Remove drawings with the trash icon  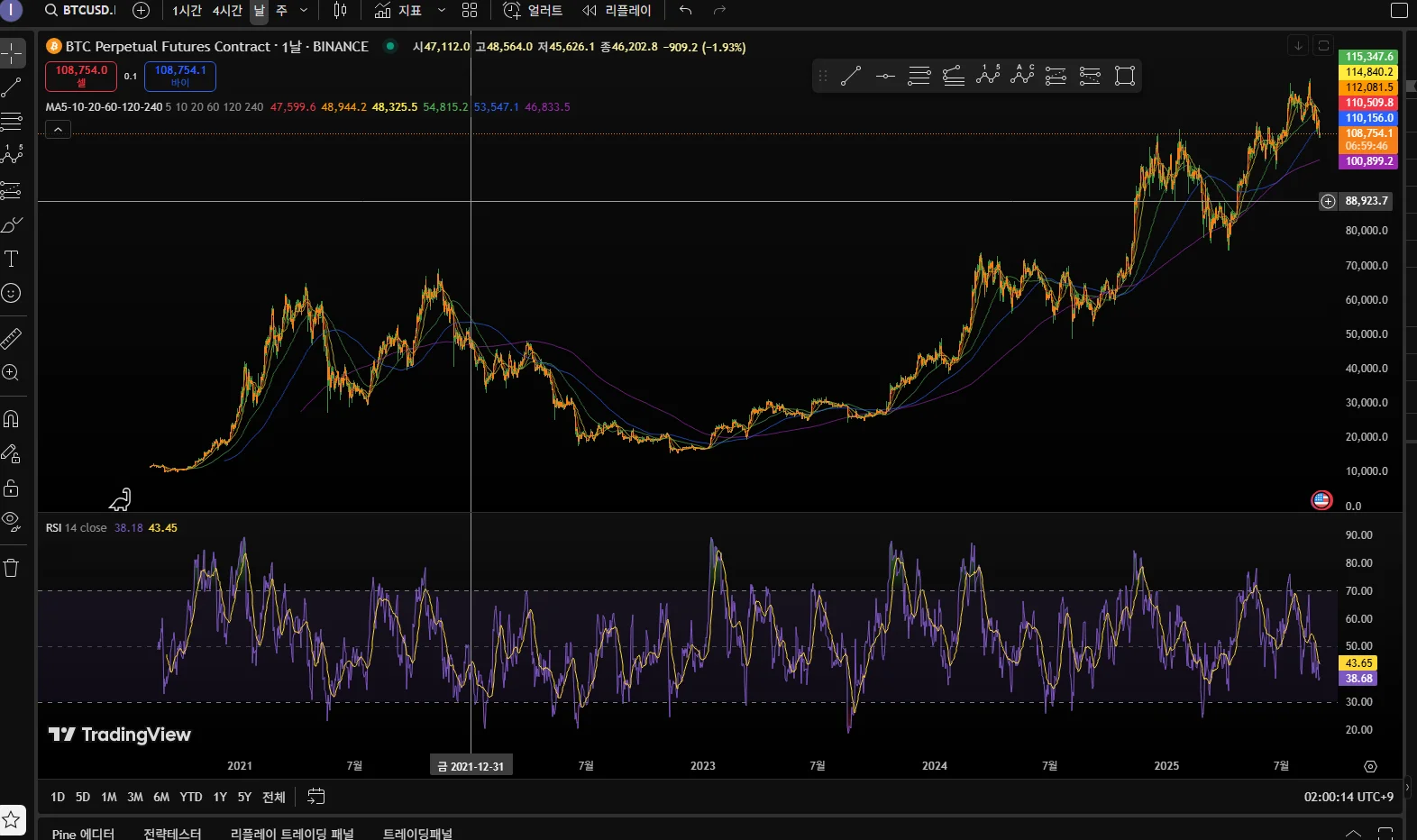[12, 568]
